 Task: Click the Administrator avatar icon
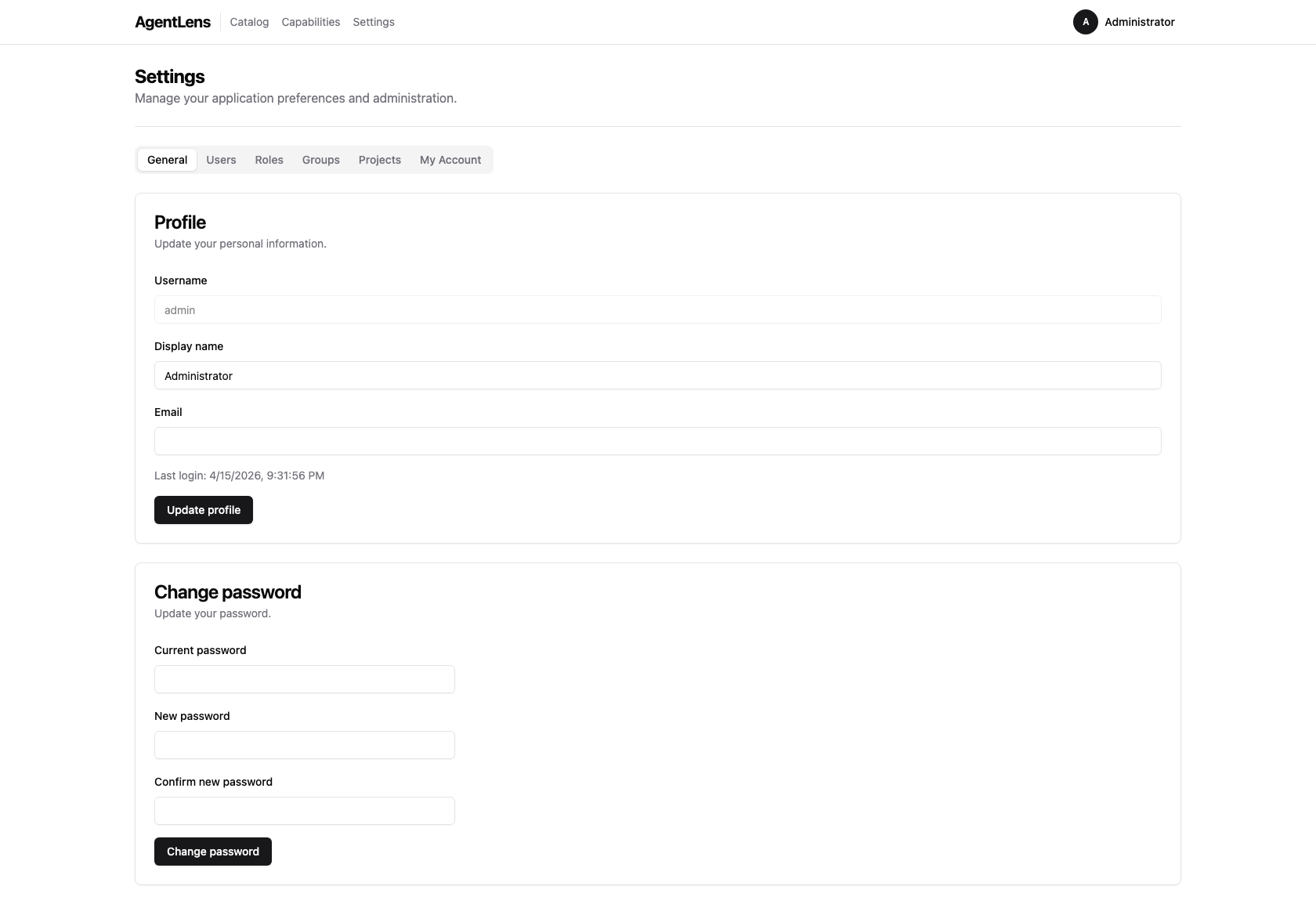coord(1085,22)
